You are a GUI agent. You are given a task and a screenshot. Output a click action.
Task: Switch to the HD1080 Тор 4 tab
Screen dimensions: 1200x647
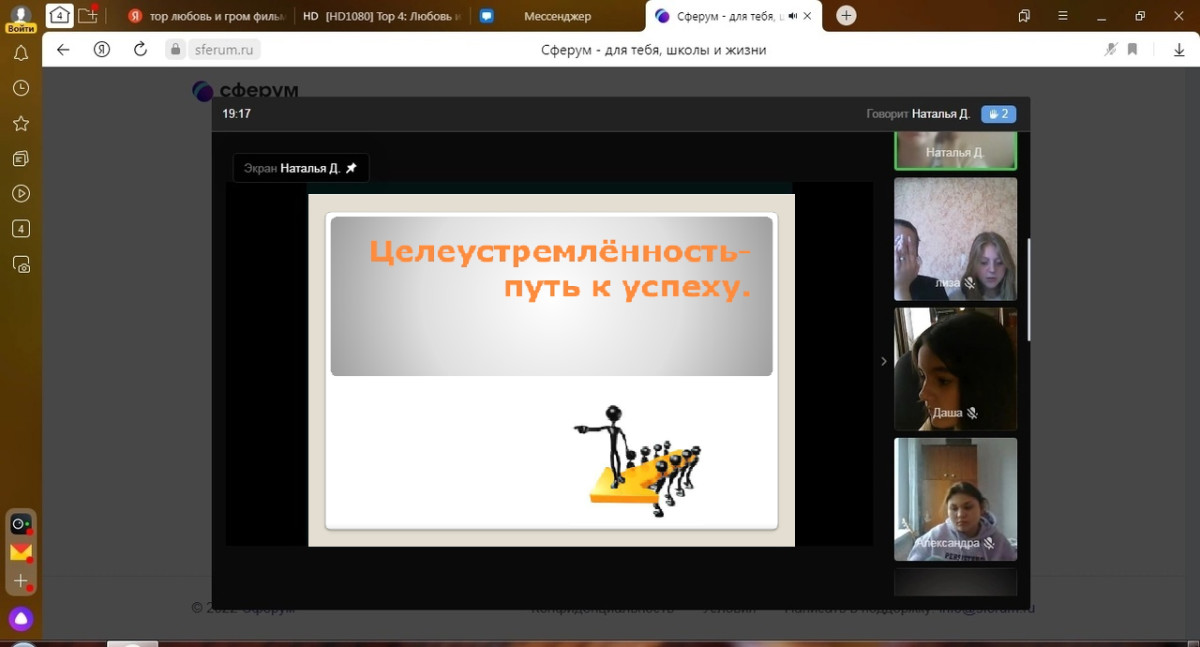[x=380, y=16]
